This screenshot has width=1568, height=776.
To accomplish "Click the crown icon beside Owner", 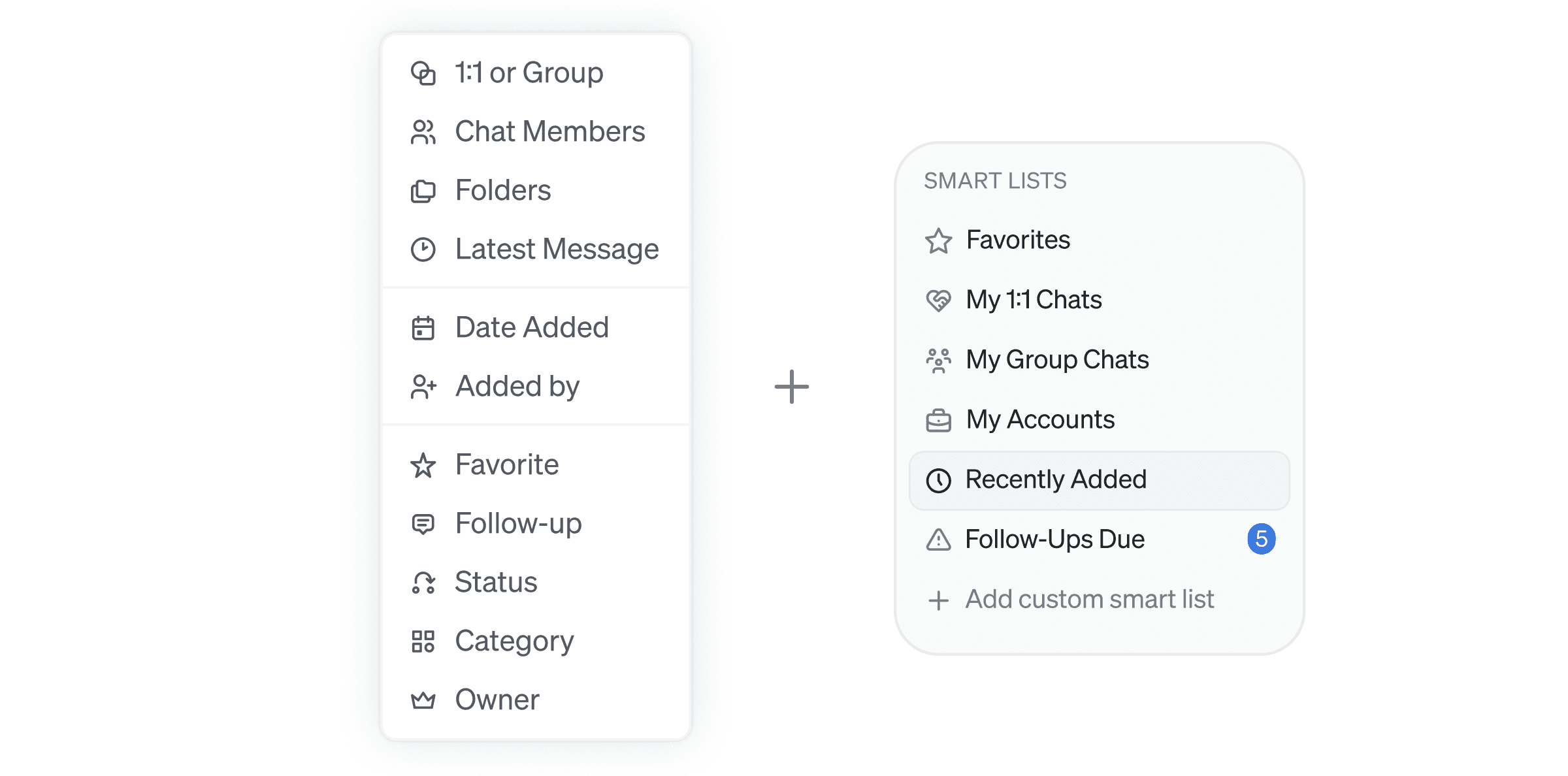I will coord(423,700).
